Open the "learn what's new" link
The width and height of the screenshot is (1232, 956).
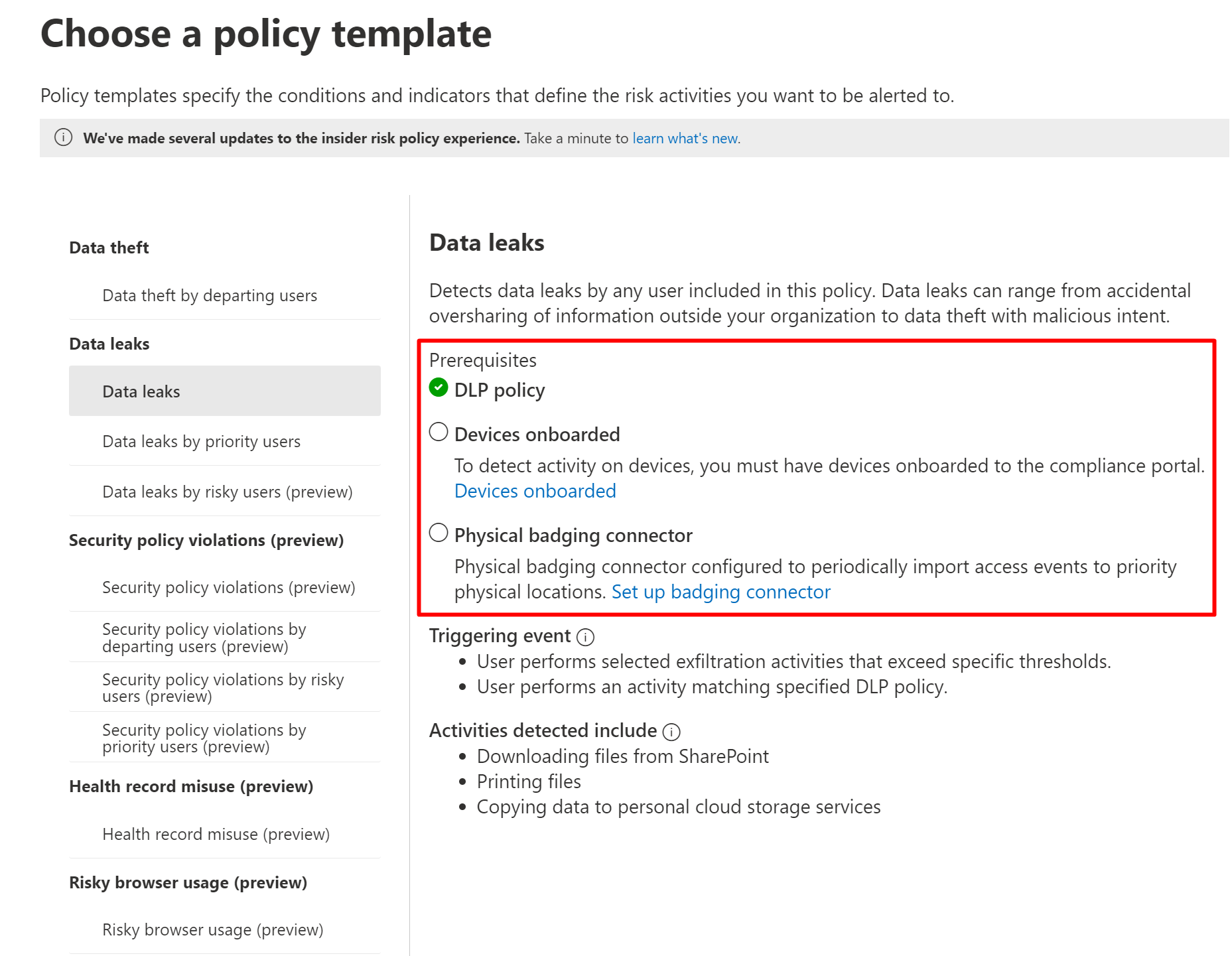[x=686, y=139]
